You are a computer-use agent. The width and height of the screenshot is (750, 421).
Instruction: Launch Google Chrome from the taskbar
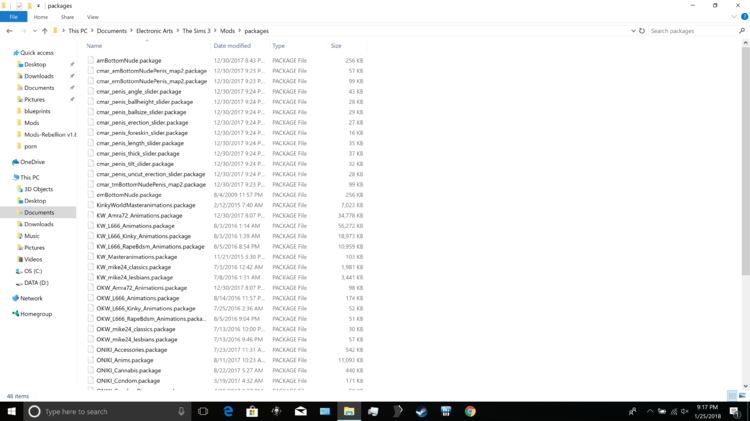click(470, 411)
